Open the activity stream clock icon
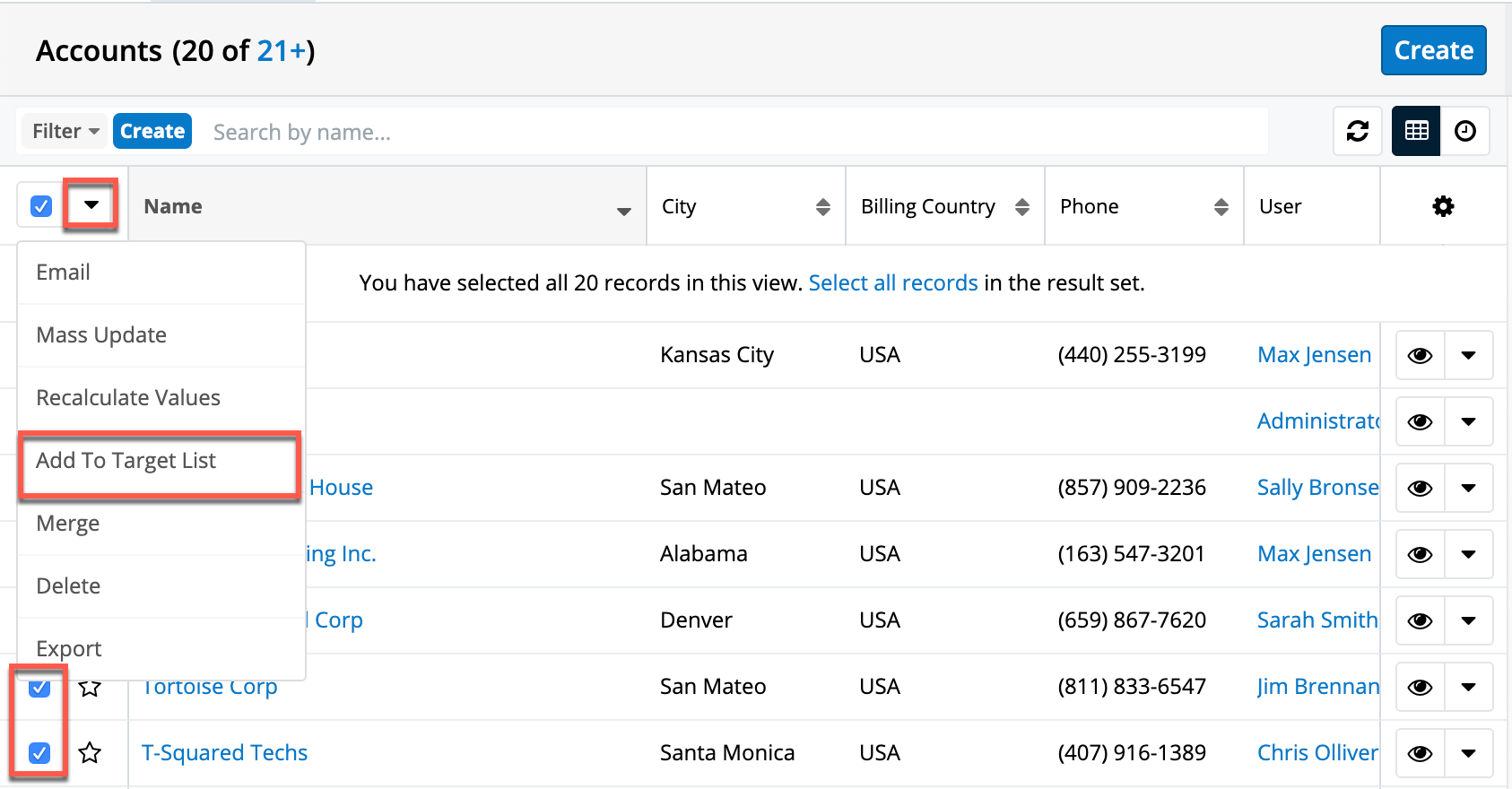Screen dimensions: 1512x789 (x=1464, y=131)
